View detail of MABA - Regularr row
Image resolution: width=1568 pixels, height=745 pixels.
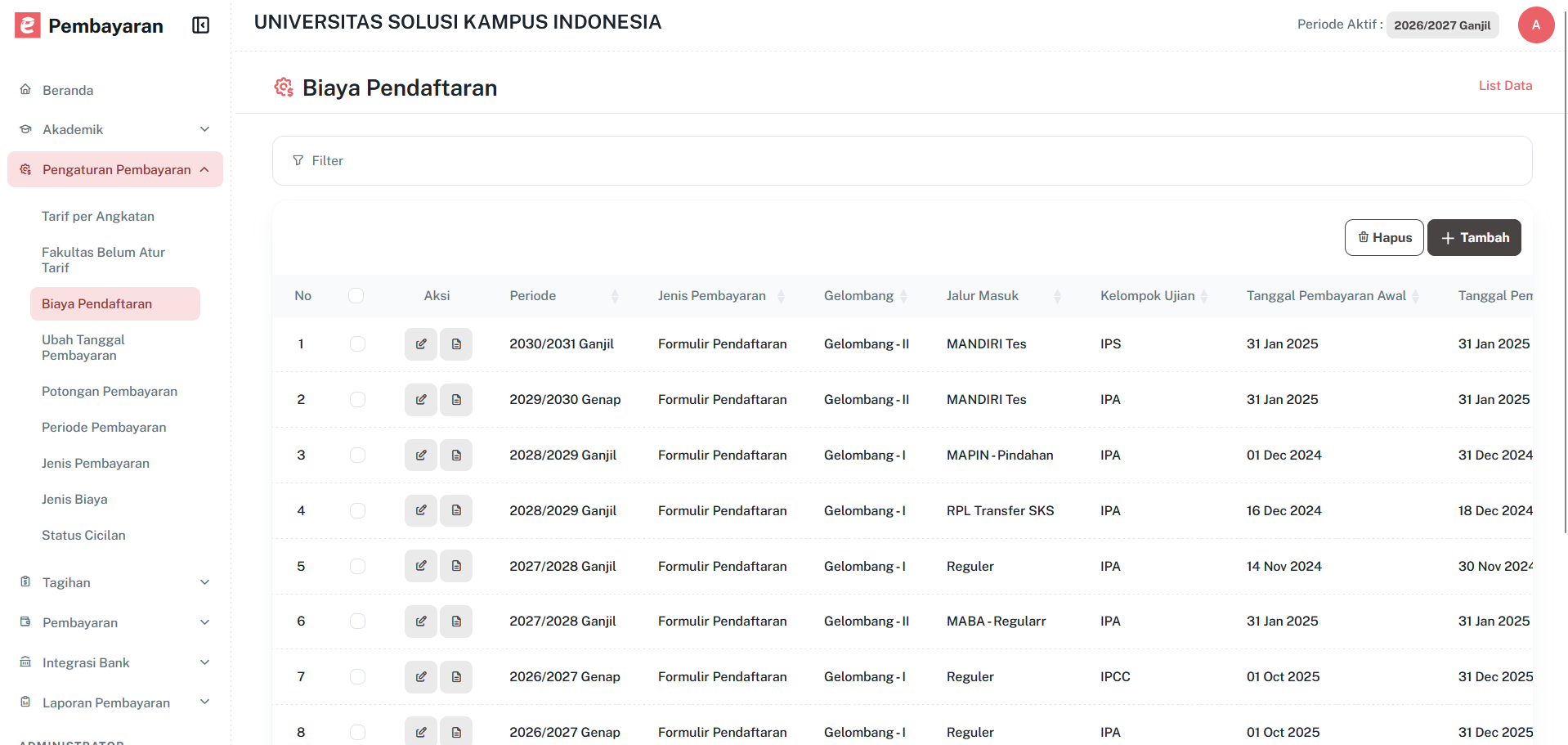(x=456, y=622)
